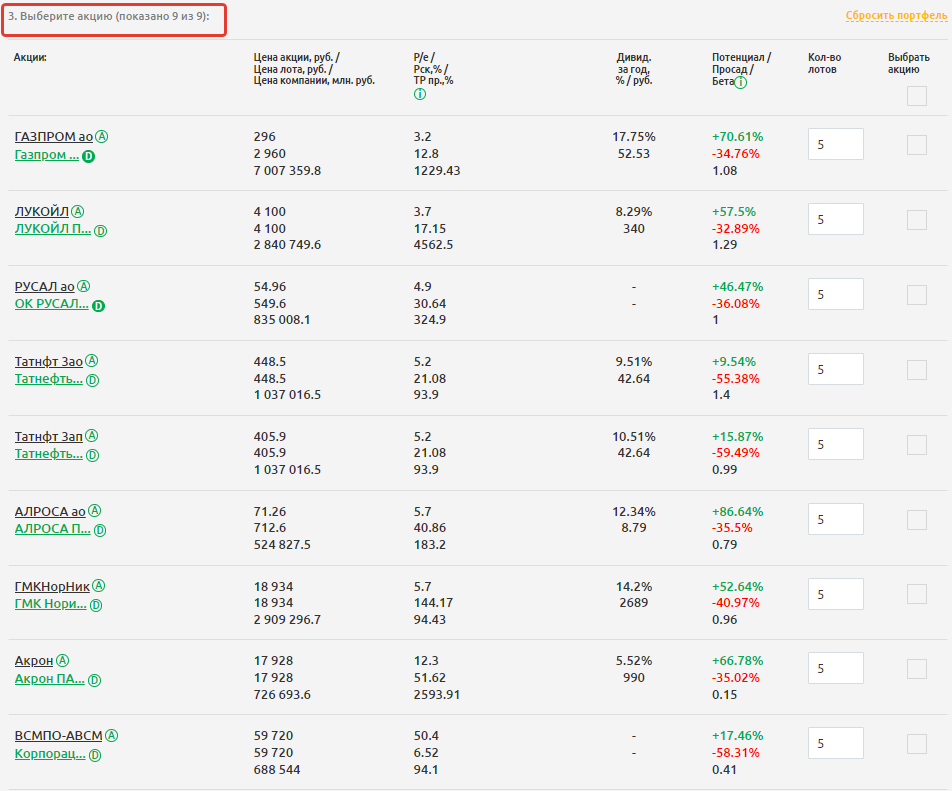Focus the lots input for РУСАЛ ао
952x791 pixels.
pos(835,294)
